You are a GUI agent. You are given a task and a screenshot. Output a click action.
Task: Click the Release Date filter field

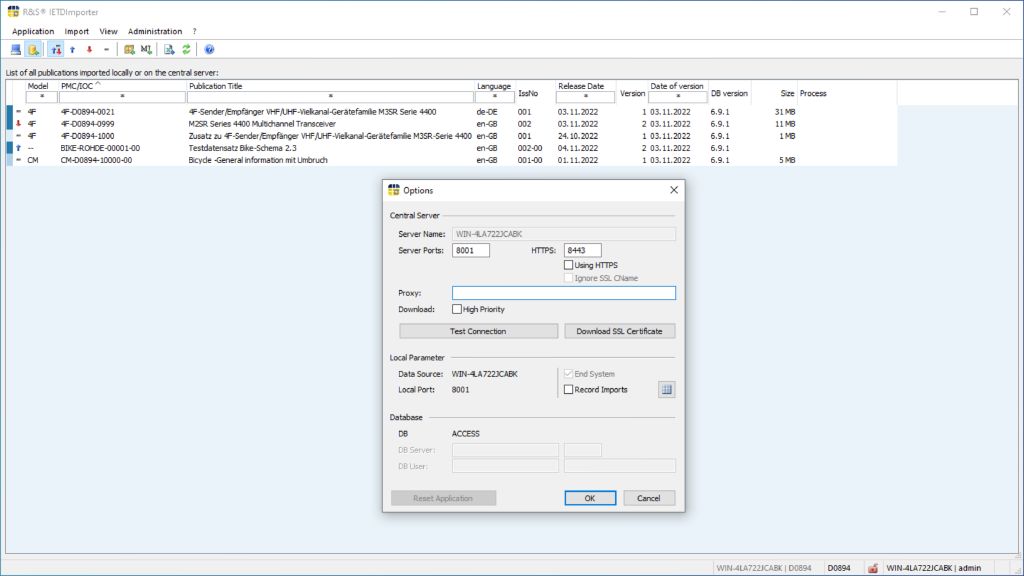pyautogui.click(x=585, y=97)
